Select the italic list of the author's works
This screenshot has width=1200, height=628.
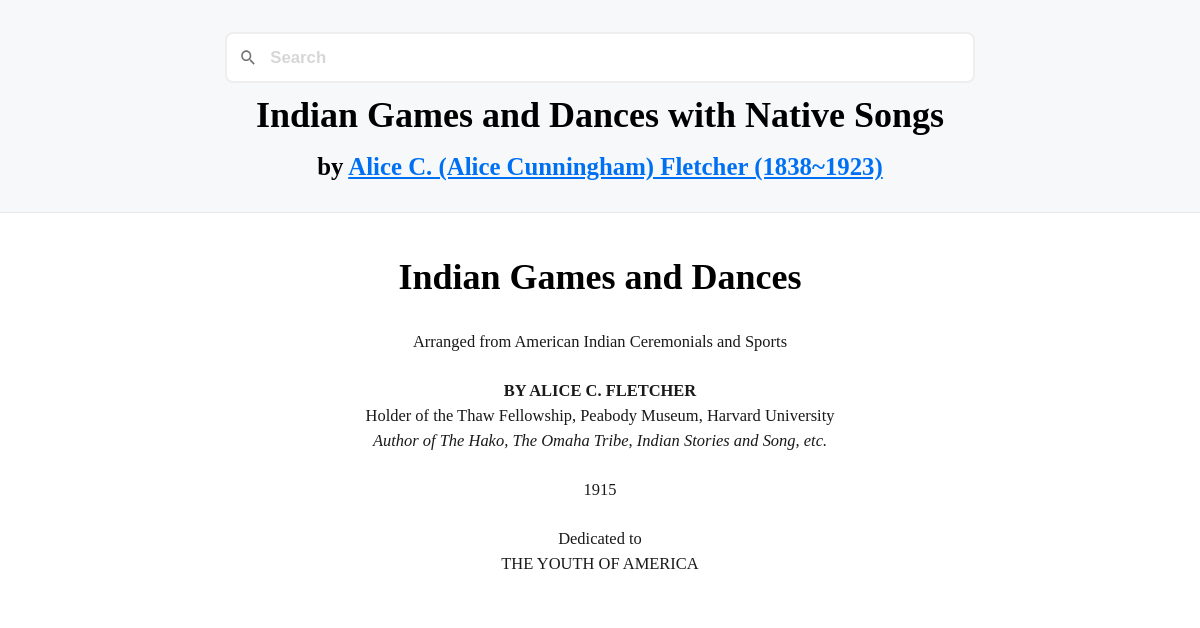click(600, 440)
